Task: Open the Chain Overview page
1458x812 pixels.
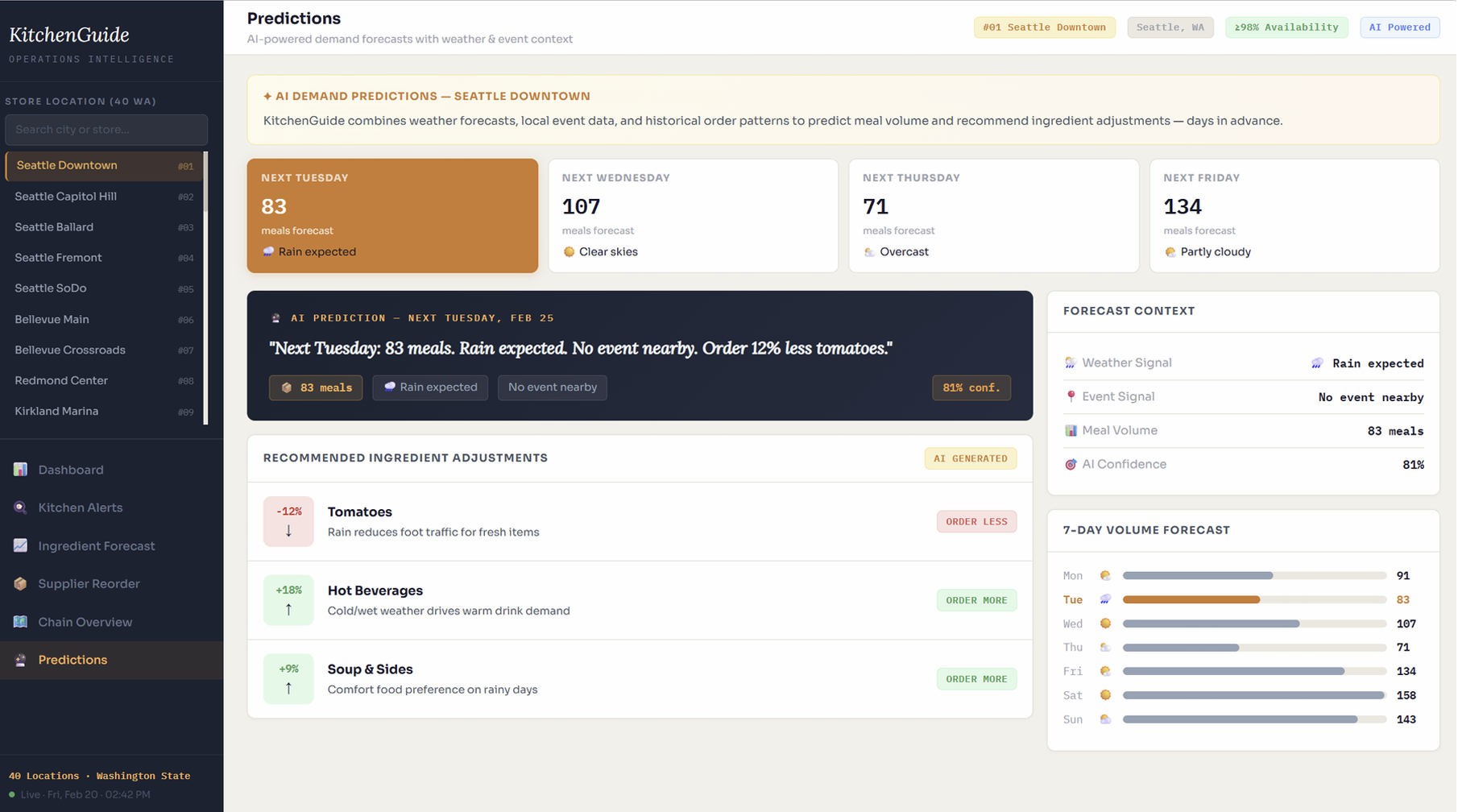Action: coord(111,622)
